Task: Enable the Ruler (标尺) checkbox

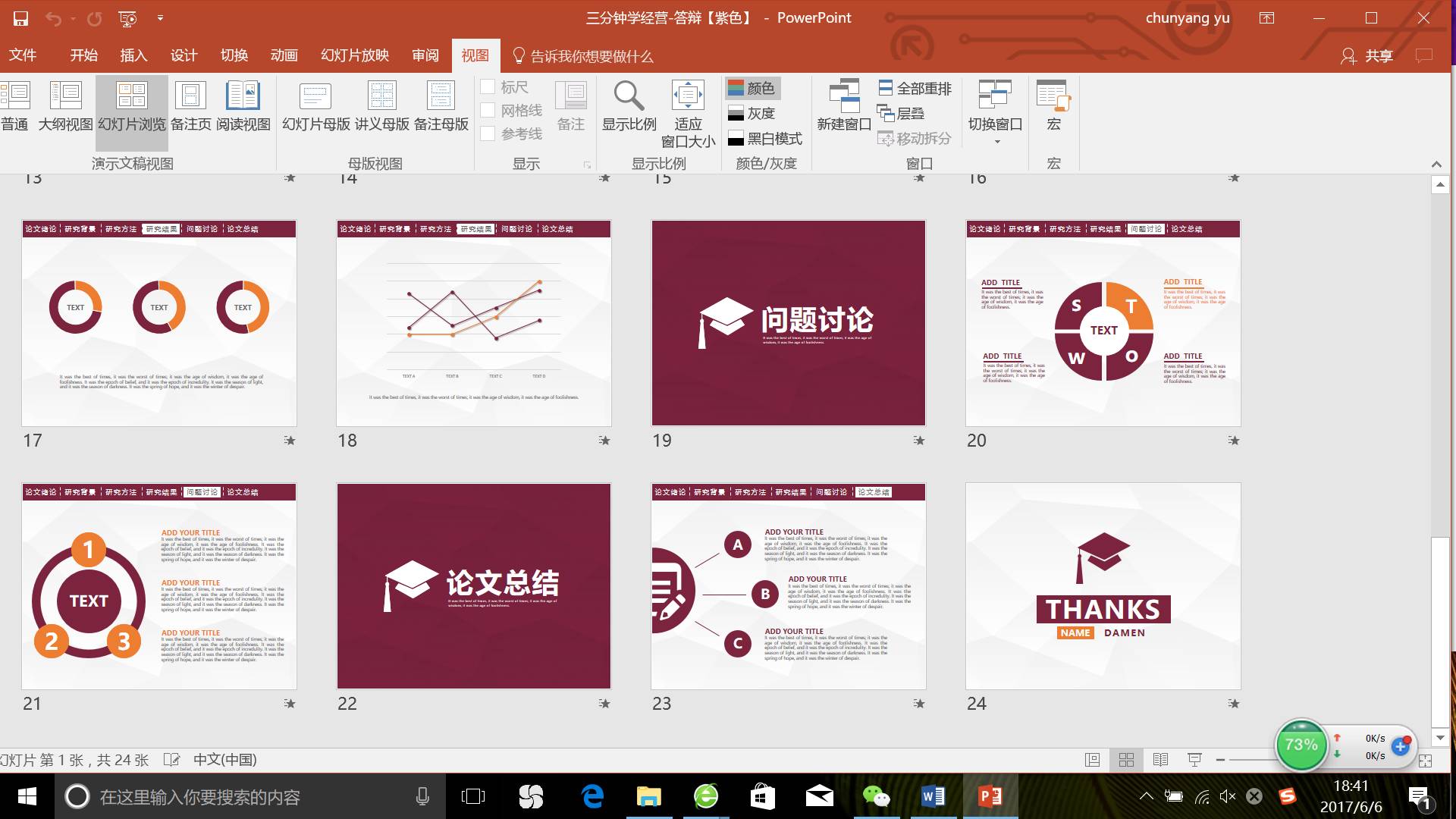Action: click(x=488, y=87)
